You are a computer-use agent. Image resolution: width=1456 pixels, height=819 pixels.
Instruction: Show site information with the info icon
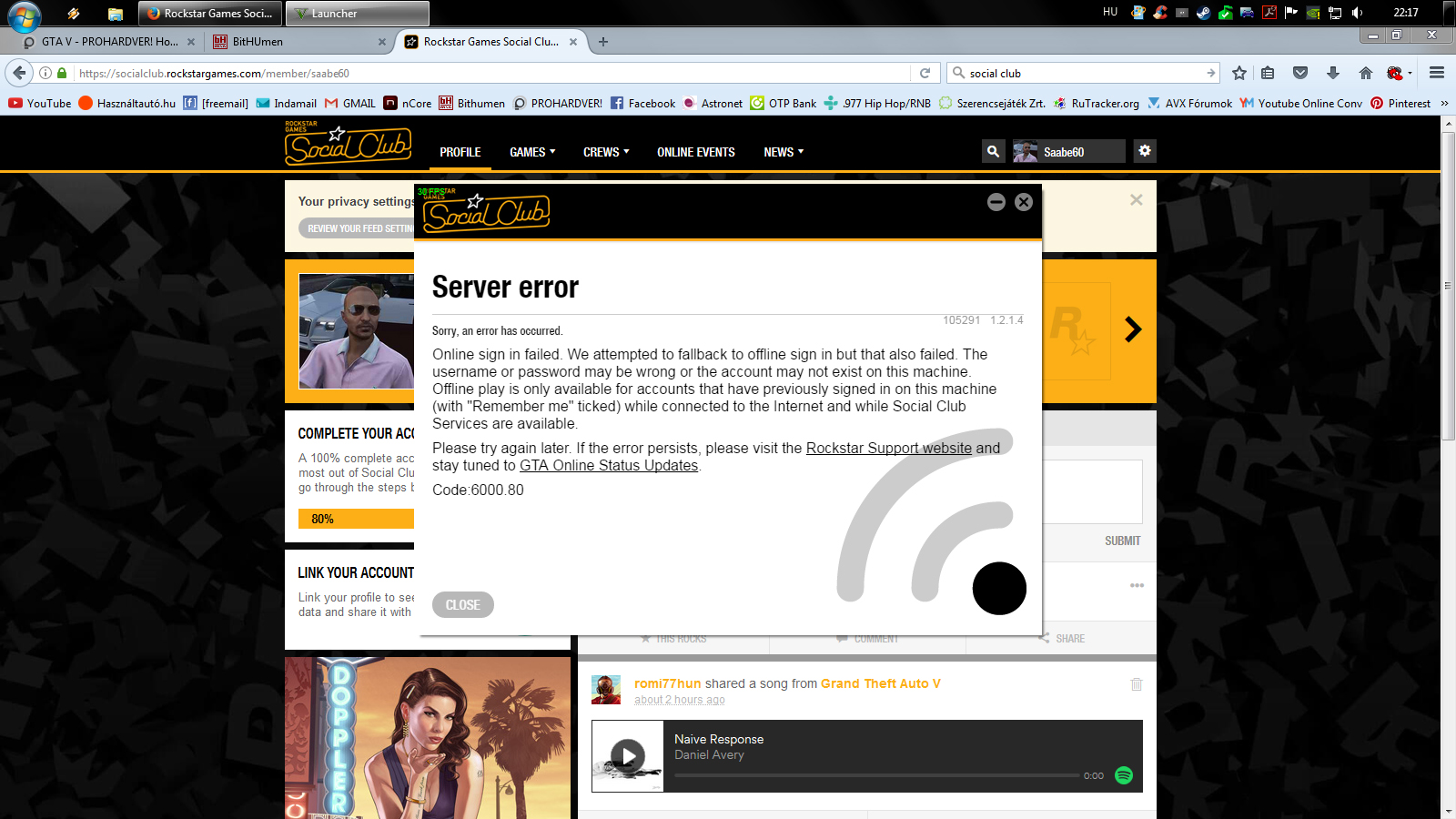(45, 74)
